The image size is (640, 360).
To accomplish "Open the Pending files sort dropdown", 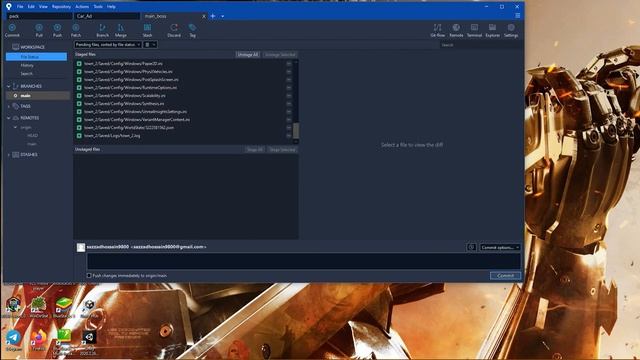I will (108, 44).
